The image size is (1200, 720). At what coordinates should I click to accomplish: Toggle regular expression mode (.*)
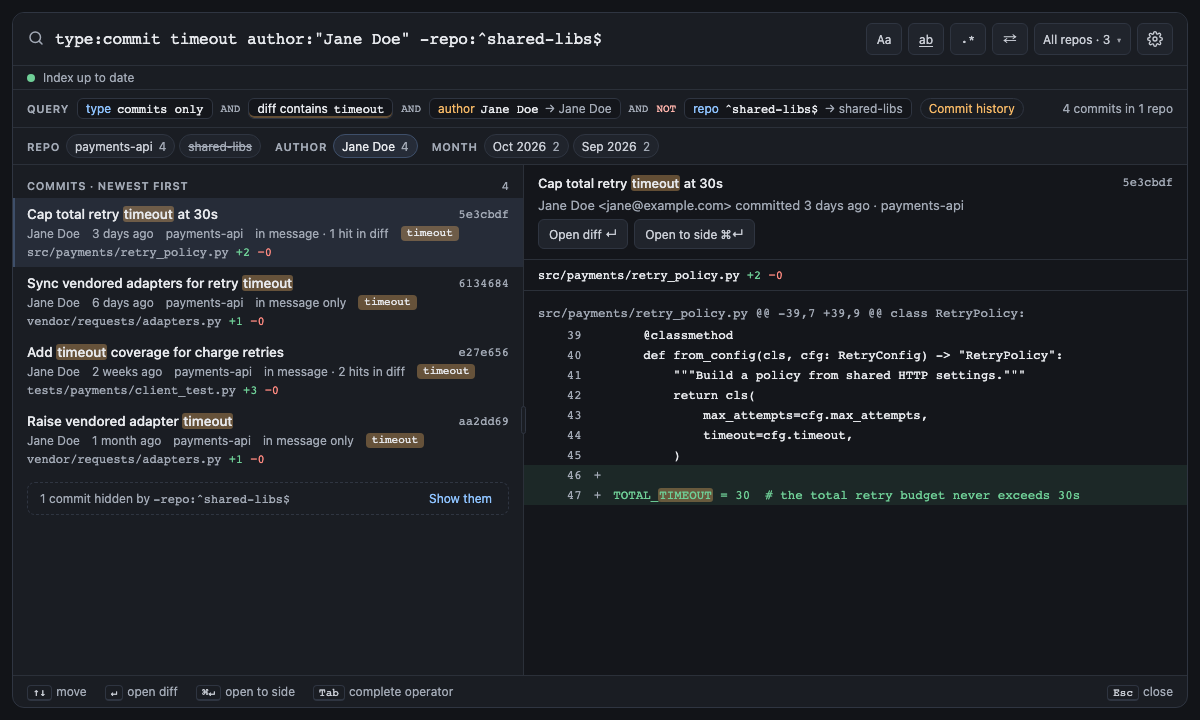[x=968, y=39]
